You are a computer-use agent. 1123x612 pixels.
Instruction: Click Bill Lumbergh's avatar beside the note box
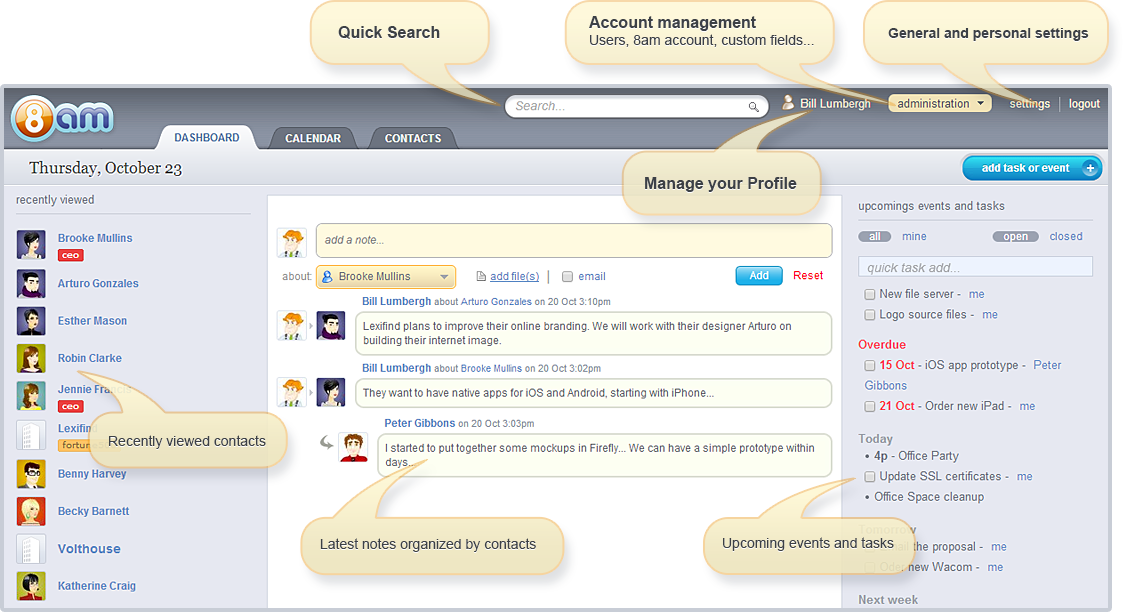click(x=291, y=240)
